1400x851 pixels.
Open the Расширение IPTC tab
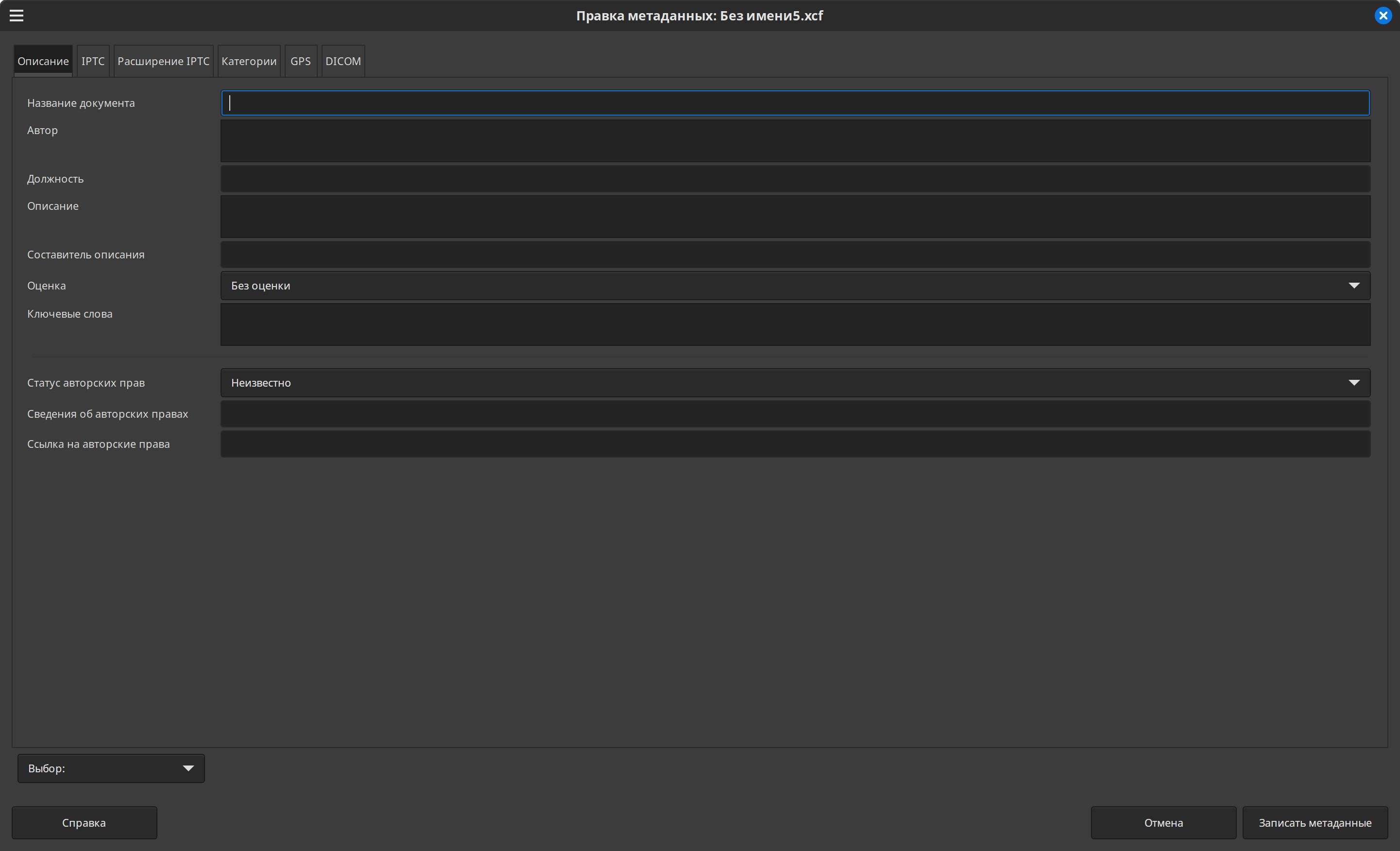(163, 61)
